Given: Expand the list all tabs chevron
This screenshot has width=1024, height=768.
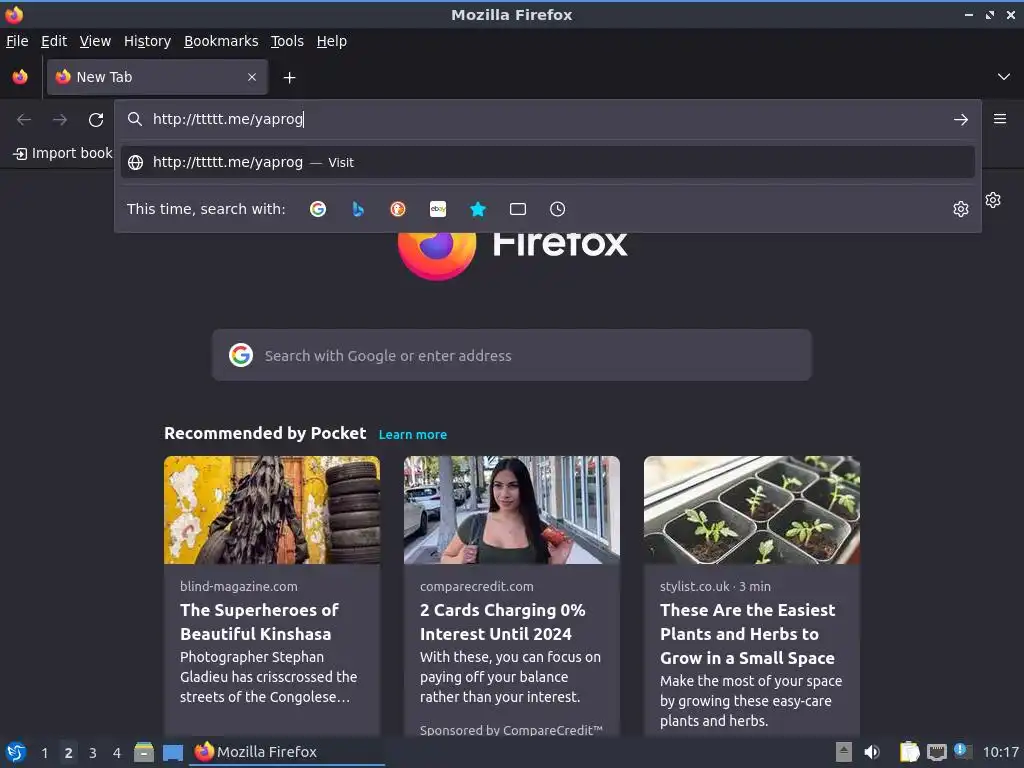Looking at the screenshot, I should [1004, 77].
